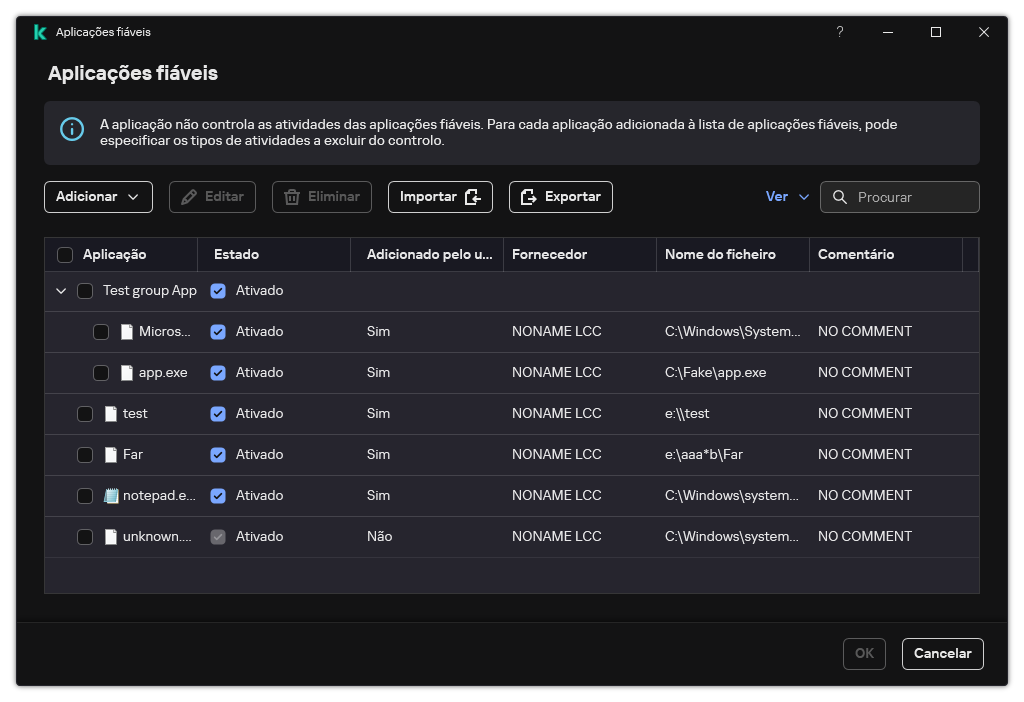Click the Kaspersky logo icon
Image resolution: width=1024 pixels, height=702 pixels.
(38, 31)
